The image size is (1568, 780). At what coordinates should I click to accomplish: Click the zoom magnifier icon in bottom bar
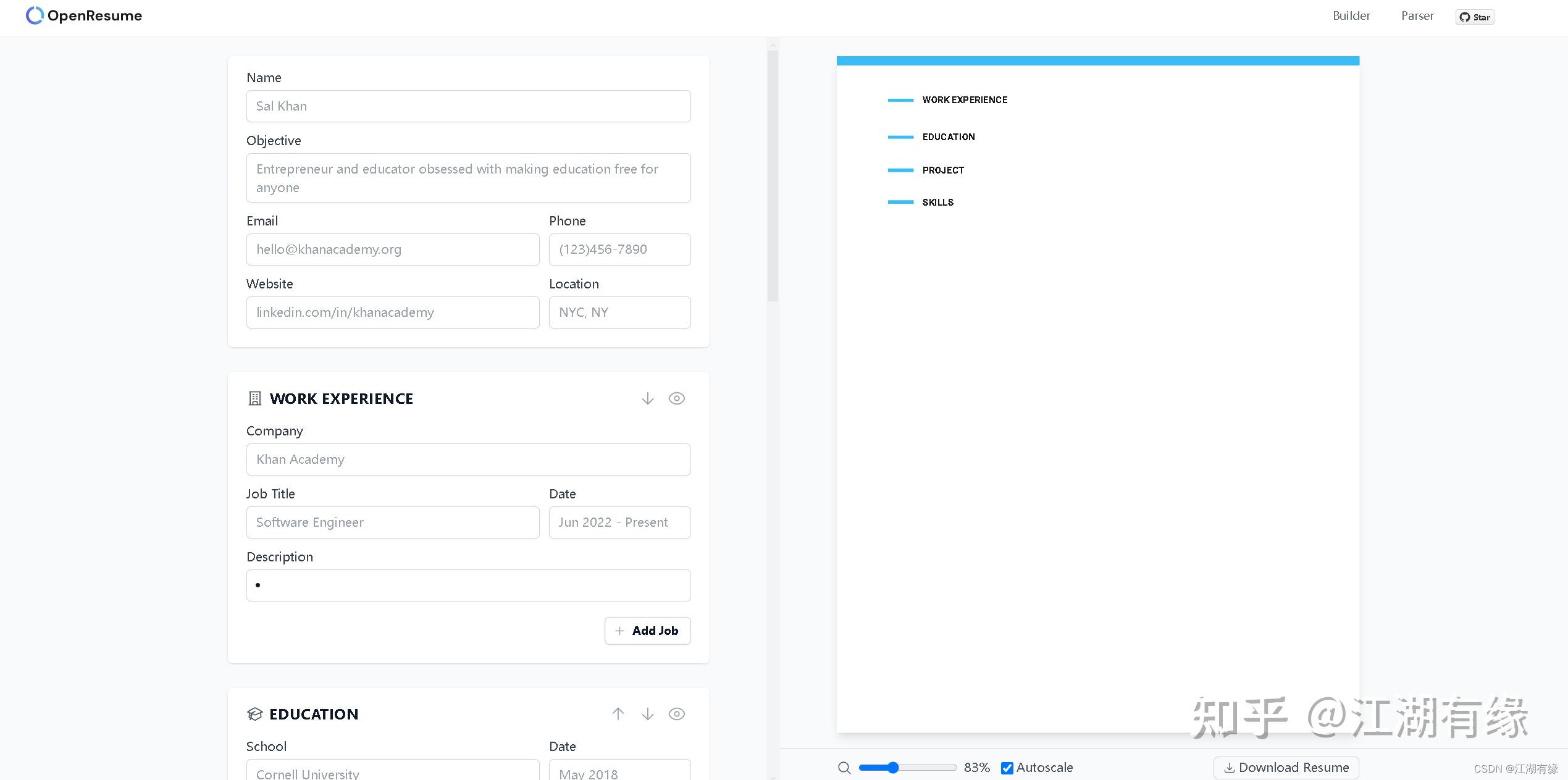coord(844,767)
